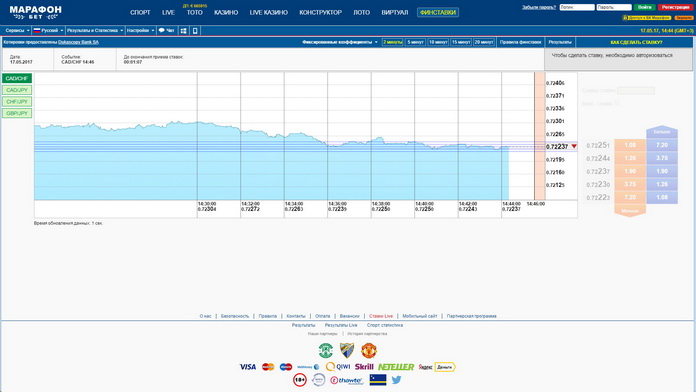696x392 pixels.
Task: Select the GBP/JPY currency pair
Action: [17, 113]
